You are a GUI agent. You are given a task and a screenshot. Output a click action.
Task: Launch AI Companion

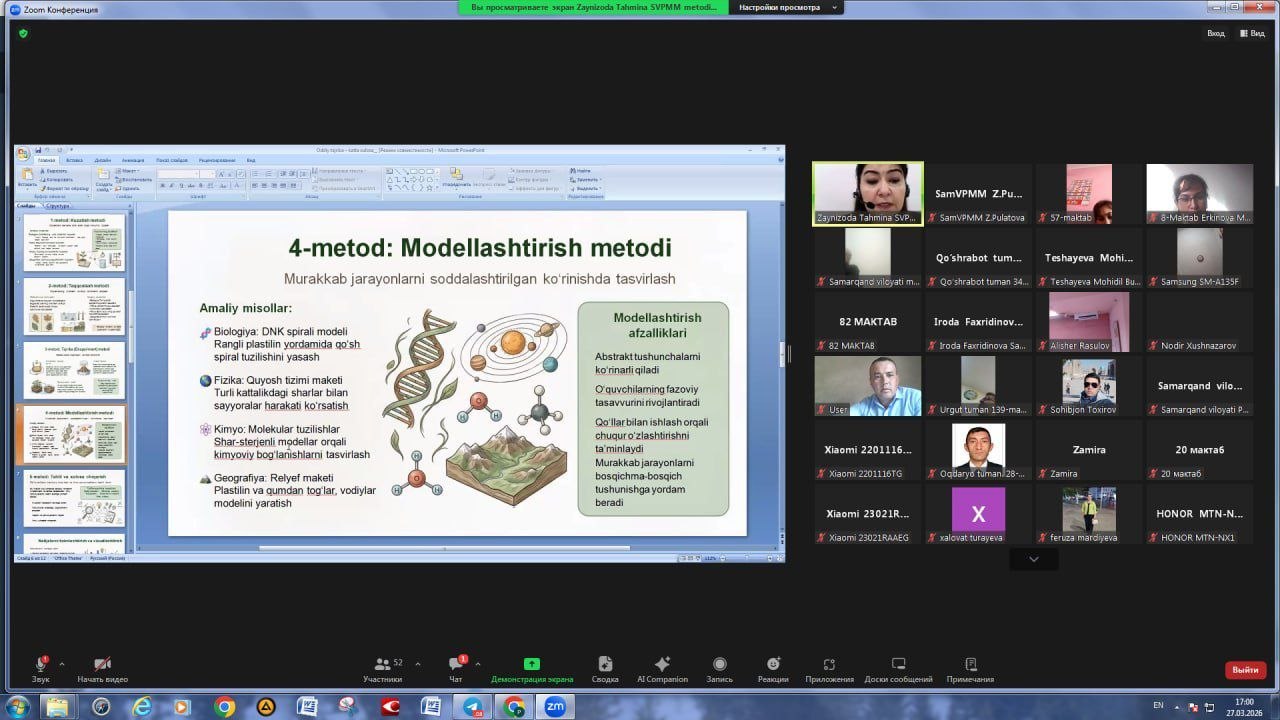pos(662,667)
